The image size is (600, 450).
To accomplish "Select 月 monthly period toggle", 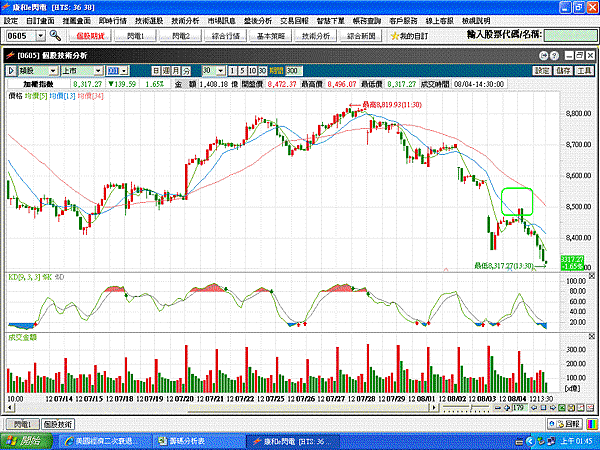I will point(176,71).
